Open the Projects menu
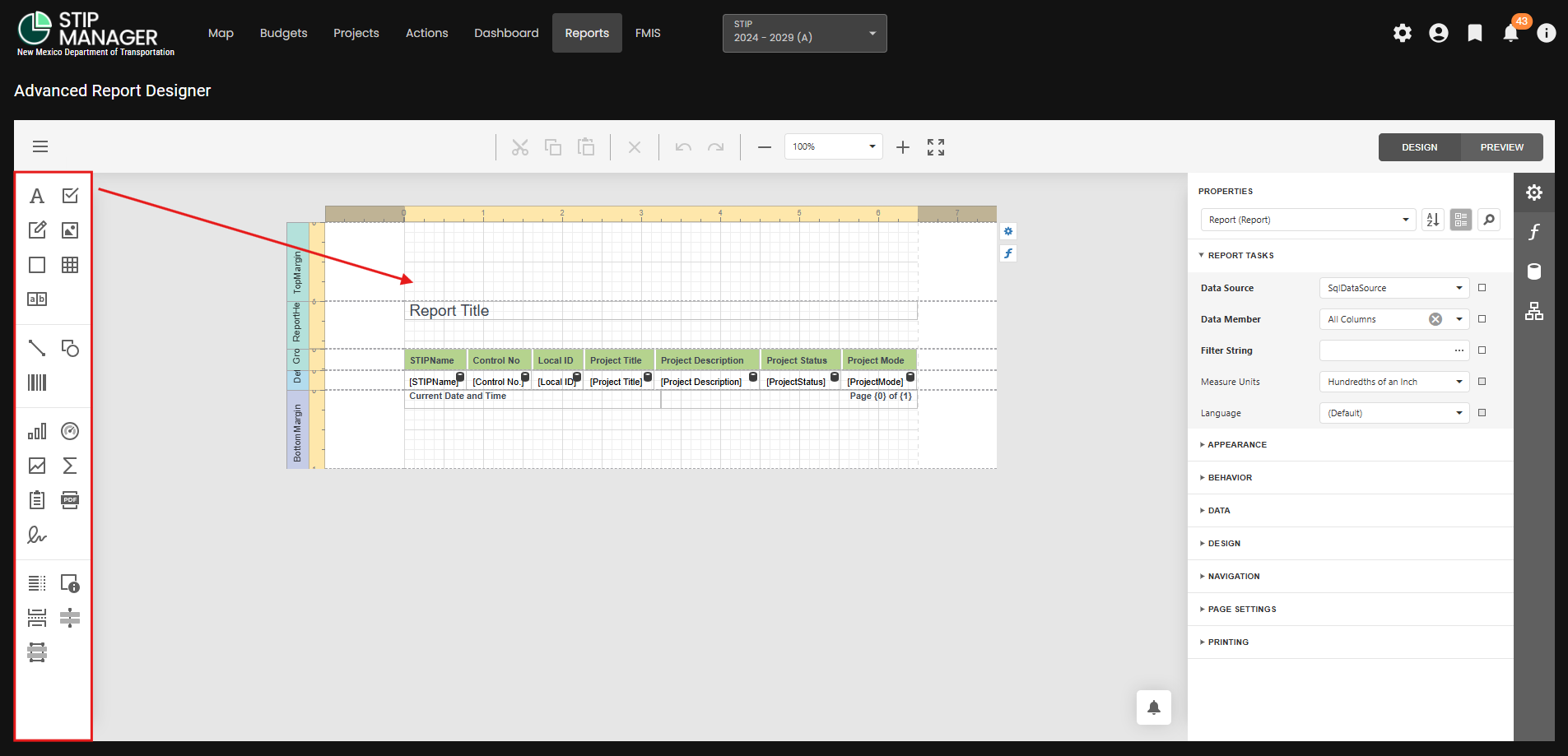 pyautogui.click(x=356, y=33)
